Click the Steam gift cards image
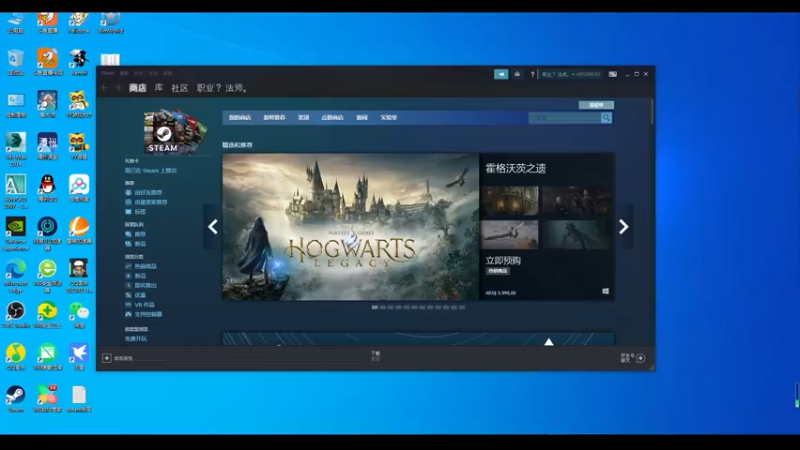 (x=175, y=132)
